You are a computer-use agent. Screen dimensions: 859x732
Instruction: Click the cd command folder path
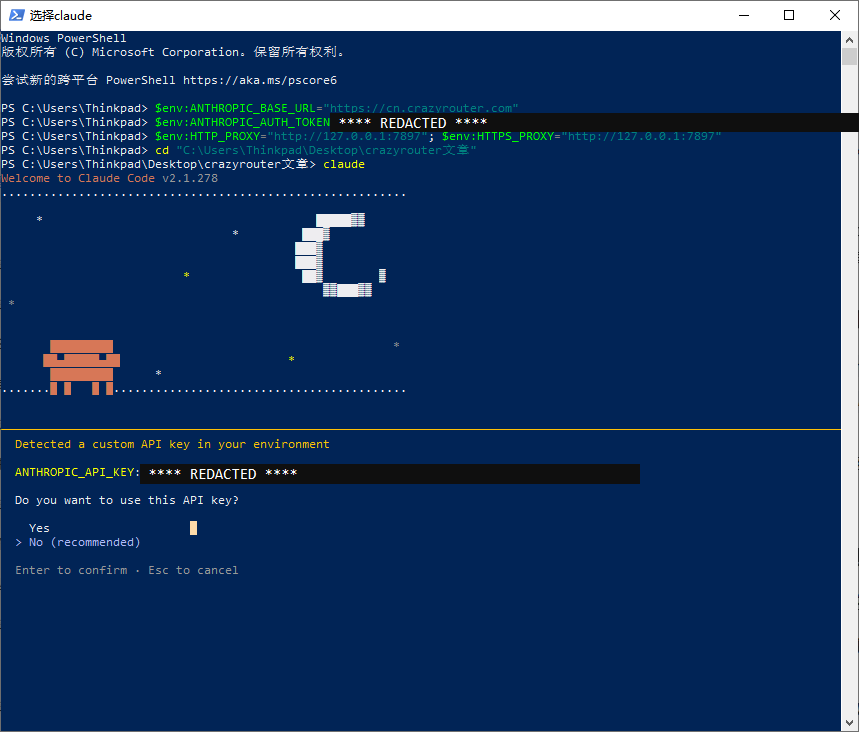pos(326,150)
